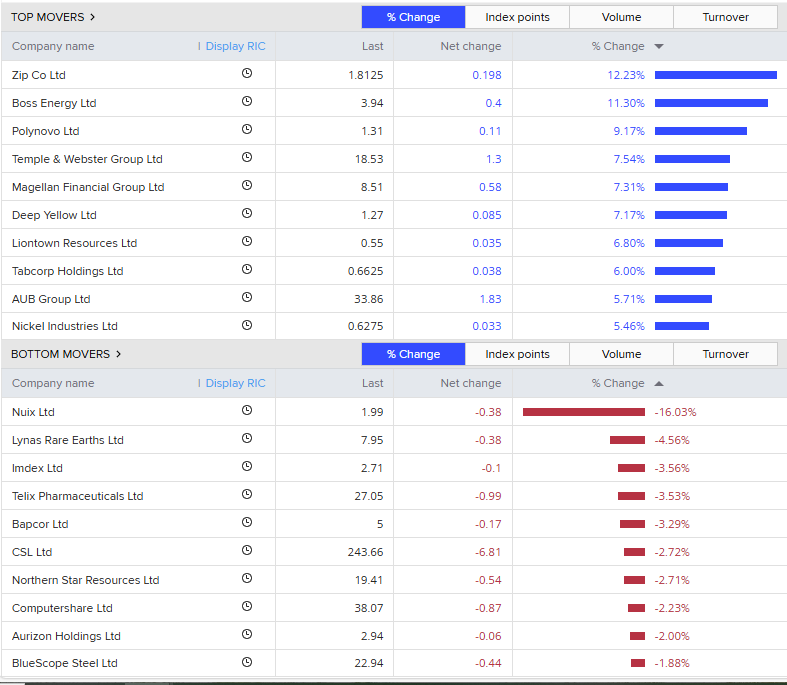Click Nuix Ltd red percent bar

tap(584, 413)
